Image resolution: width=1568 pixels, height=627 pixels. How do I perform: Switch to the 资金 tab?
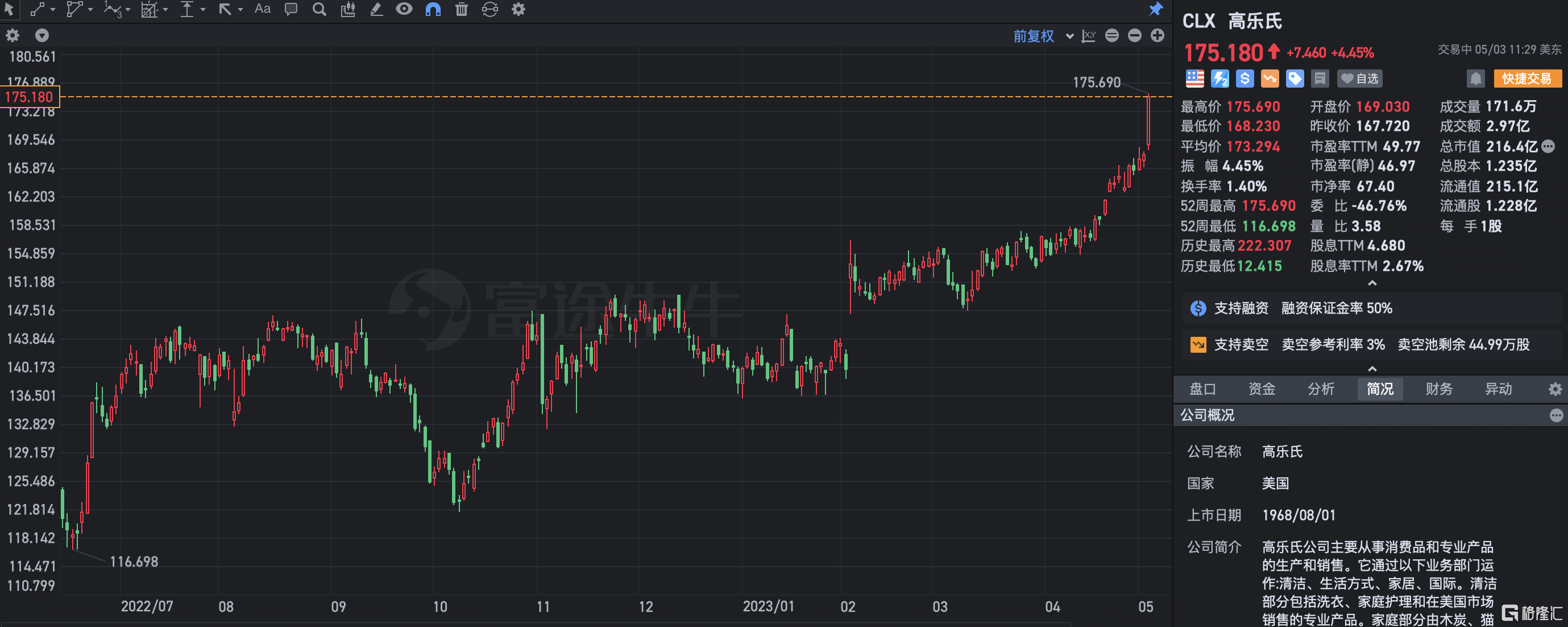(x=1261, y=389)
